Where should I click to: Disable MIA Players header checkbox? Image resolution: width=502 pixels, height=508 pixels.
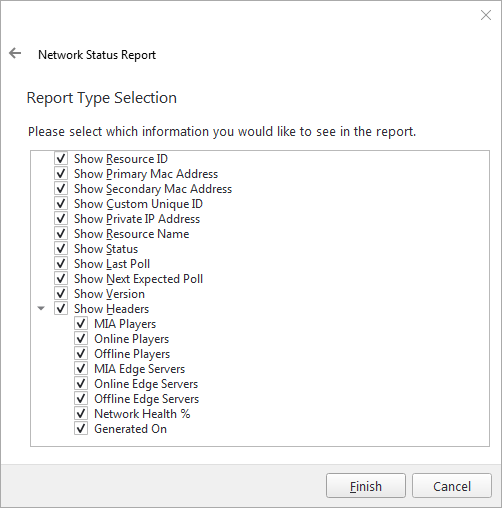81,323
